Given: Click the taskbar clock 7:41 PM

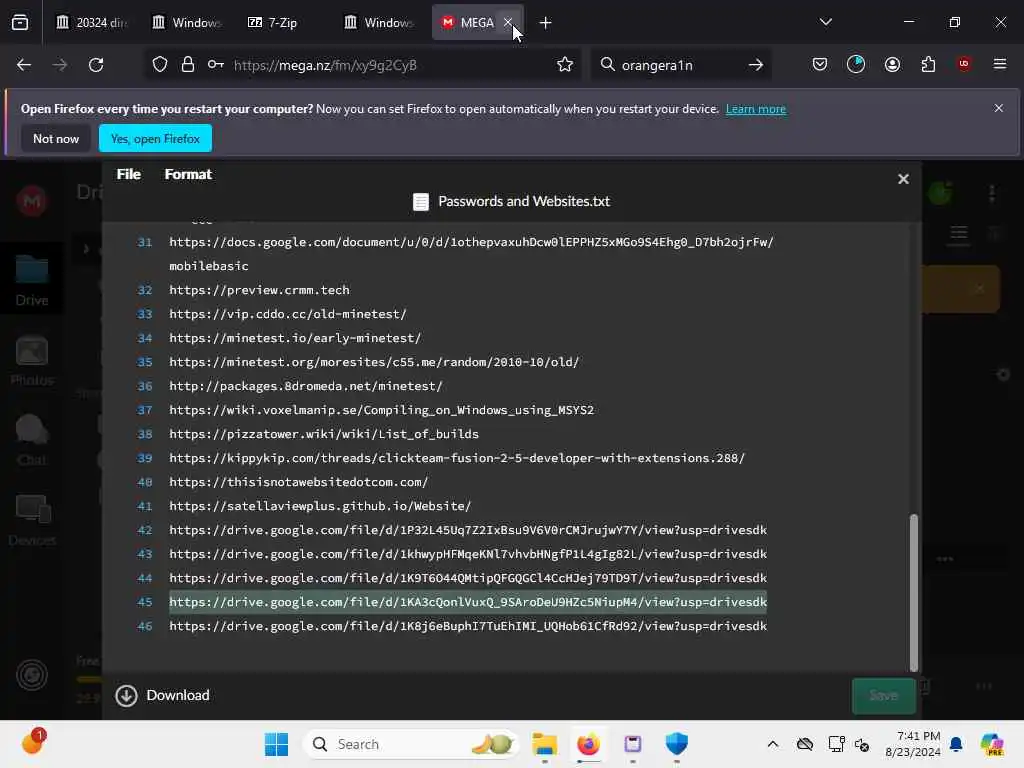Looking at the screenshot, I should tap(912, 744).
